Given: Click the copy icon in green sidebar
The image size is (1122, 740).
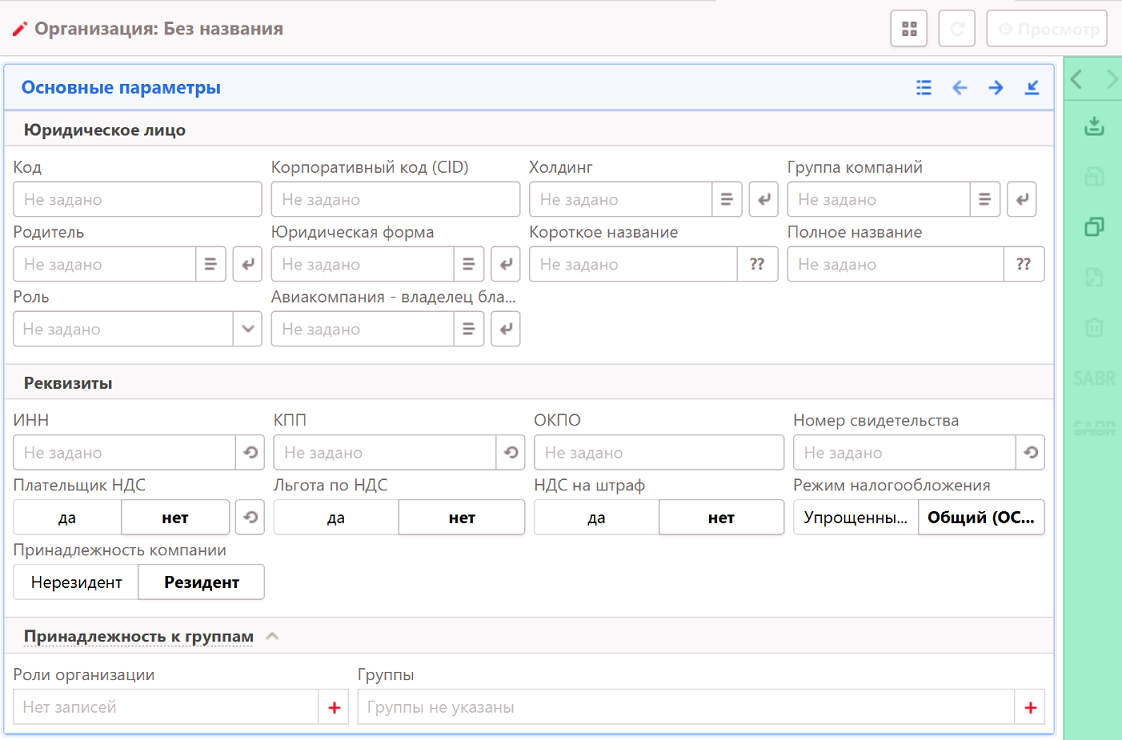Looking at the screenshot, I should coord(1094,227).
